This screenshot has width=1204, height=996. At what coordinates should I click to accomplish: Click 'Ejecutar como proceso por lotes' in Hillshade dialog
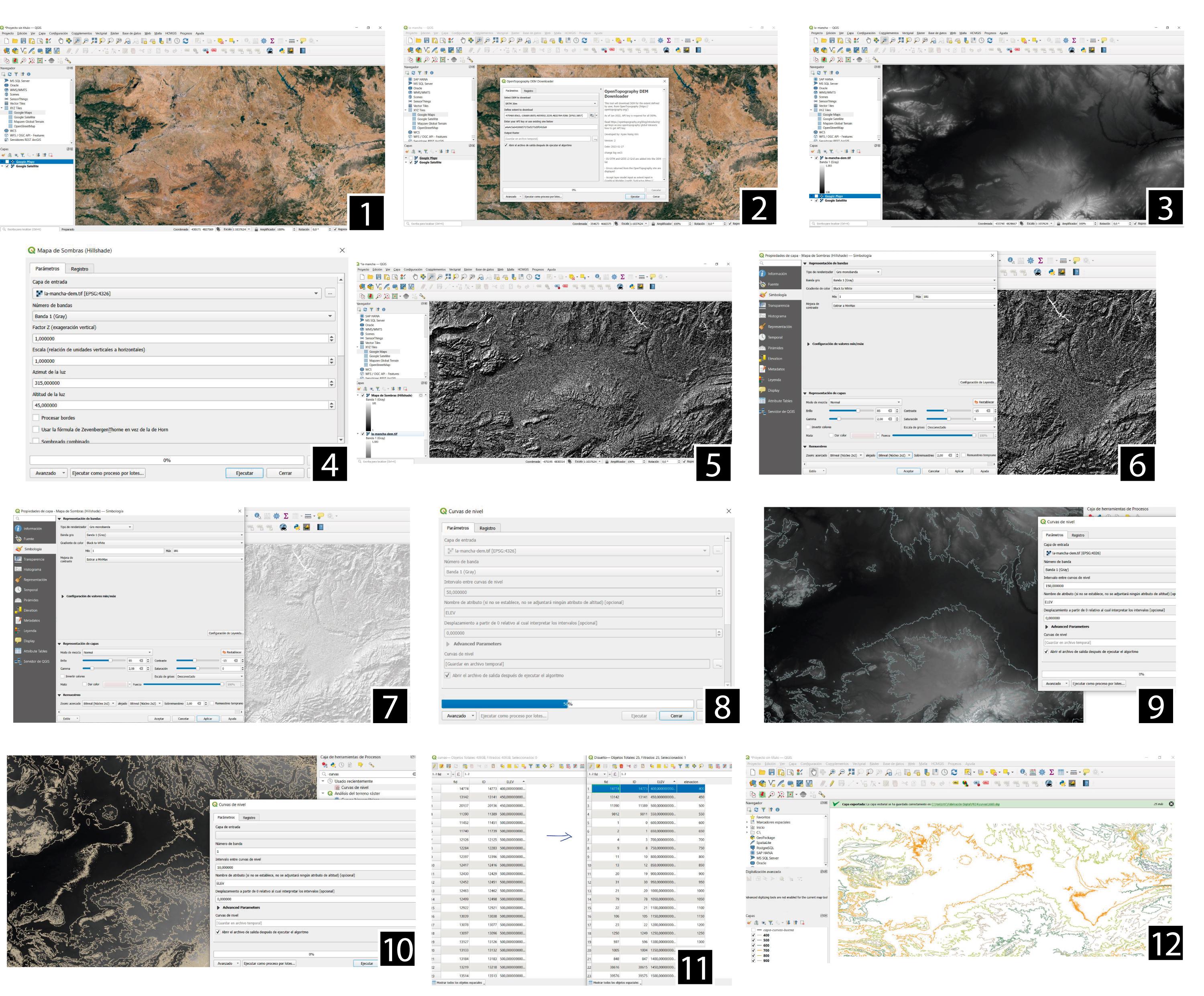(108, 473)
